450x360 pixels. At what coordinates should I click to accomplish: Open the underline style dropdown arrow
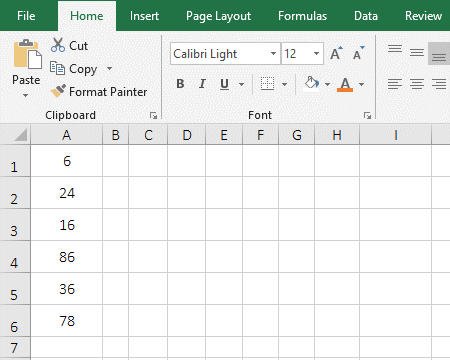[x=241, y=84]
